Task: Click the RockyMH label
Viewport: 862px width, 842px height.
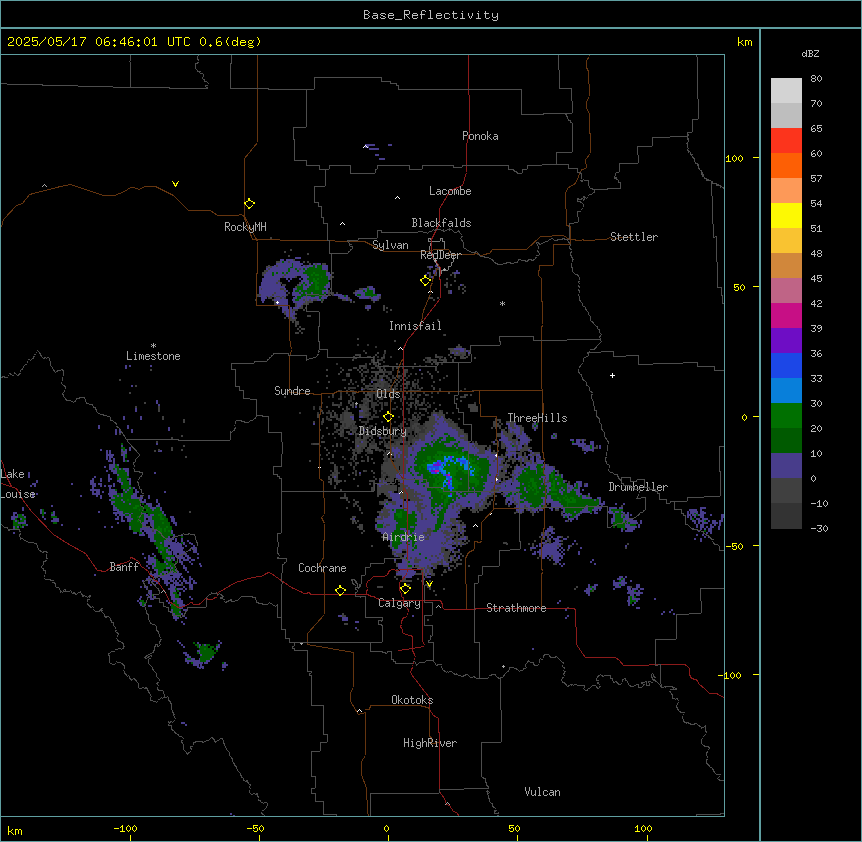Action: [x=245, y=227]
